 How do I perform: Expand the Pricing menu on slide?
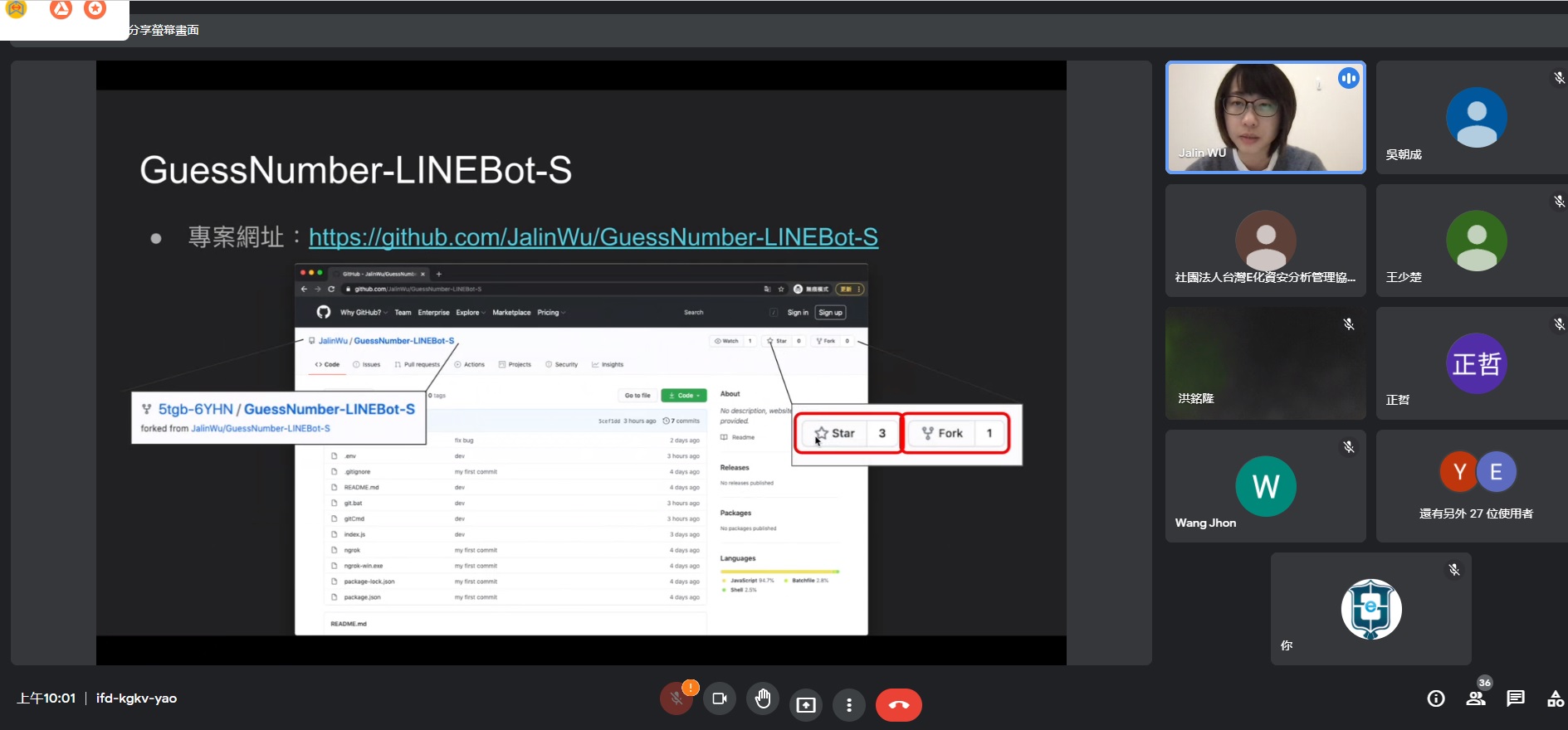551,313
